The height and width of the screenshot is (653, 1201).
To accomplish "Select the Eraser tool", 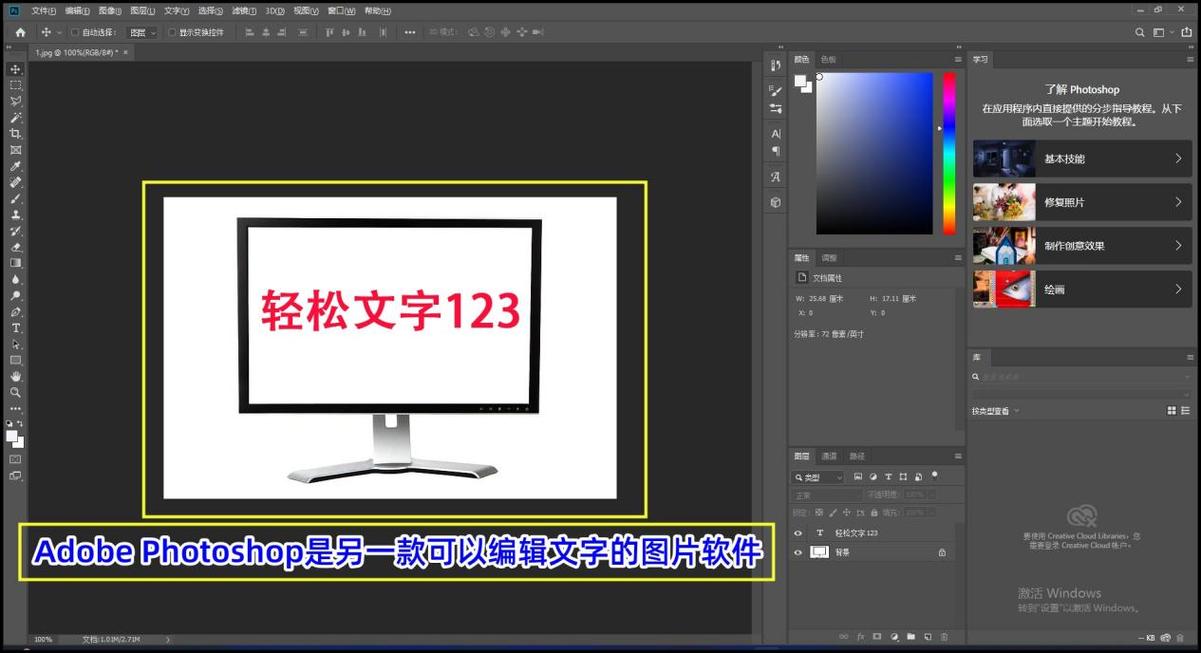I will [x=15, y=247].
